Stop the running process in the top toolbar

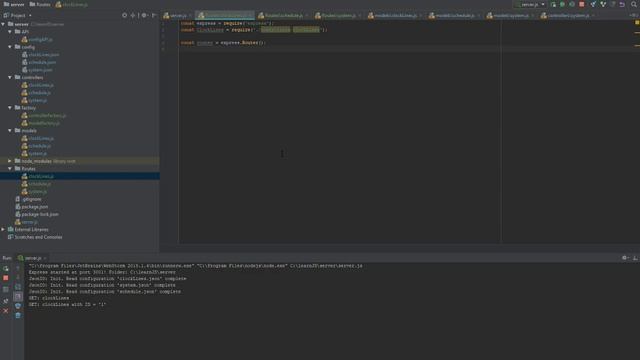click(582, 4)
